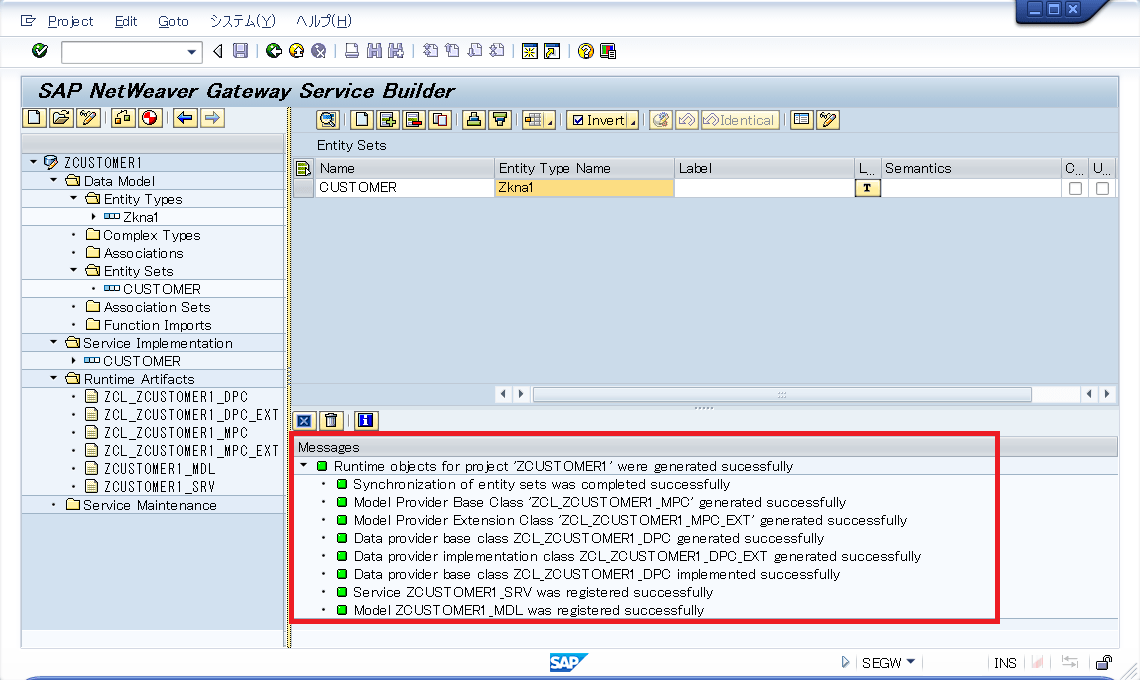This screenshot has height=680, width=1140.
Task: Click the Copy Row icon in the grid toolbar
Action: click(440, 120)
